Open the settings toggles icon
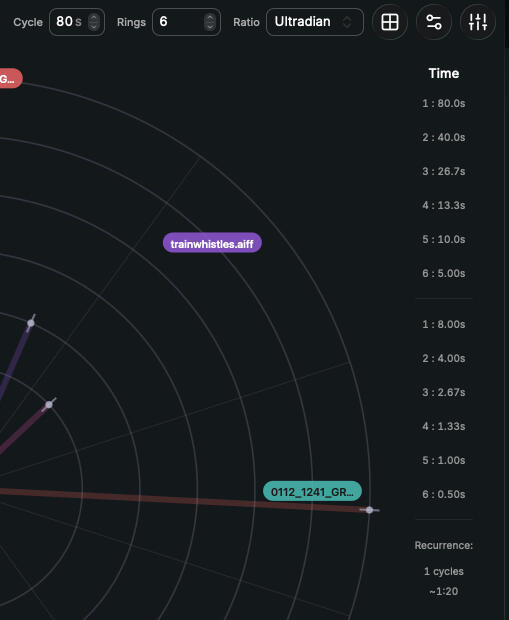The height and width of the screenshot is (620, 509). click(x=434, y=22)
